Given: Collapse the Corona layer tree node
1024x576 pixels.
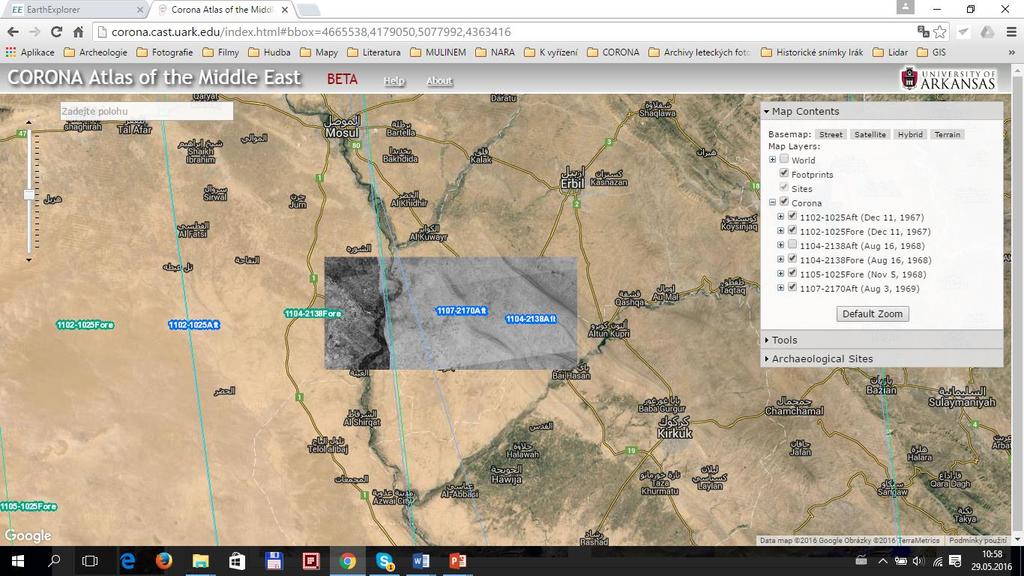Looking at the screenshot, I should point(773,202).
